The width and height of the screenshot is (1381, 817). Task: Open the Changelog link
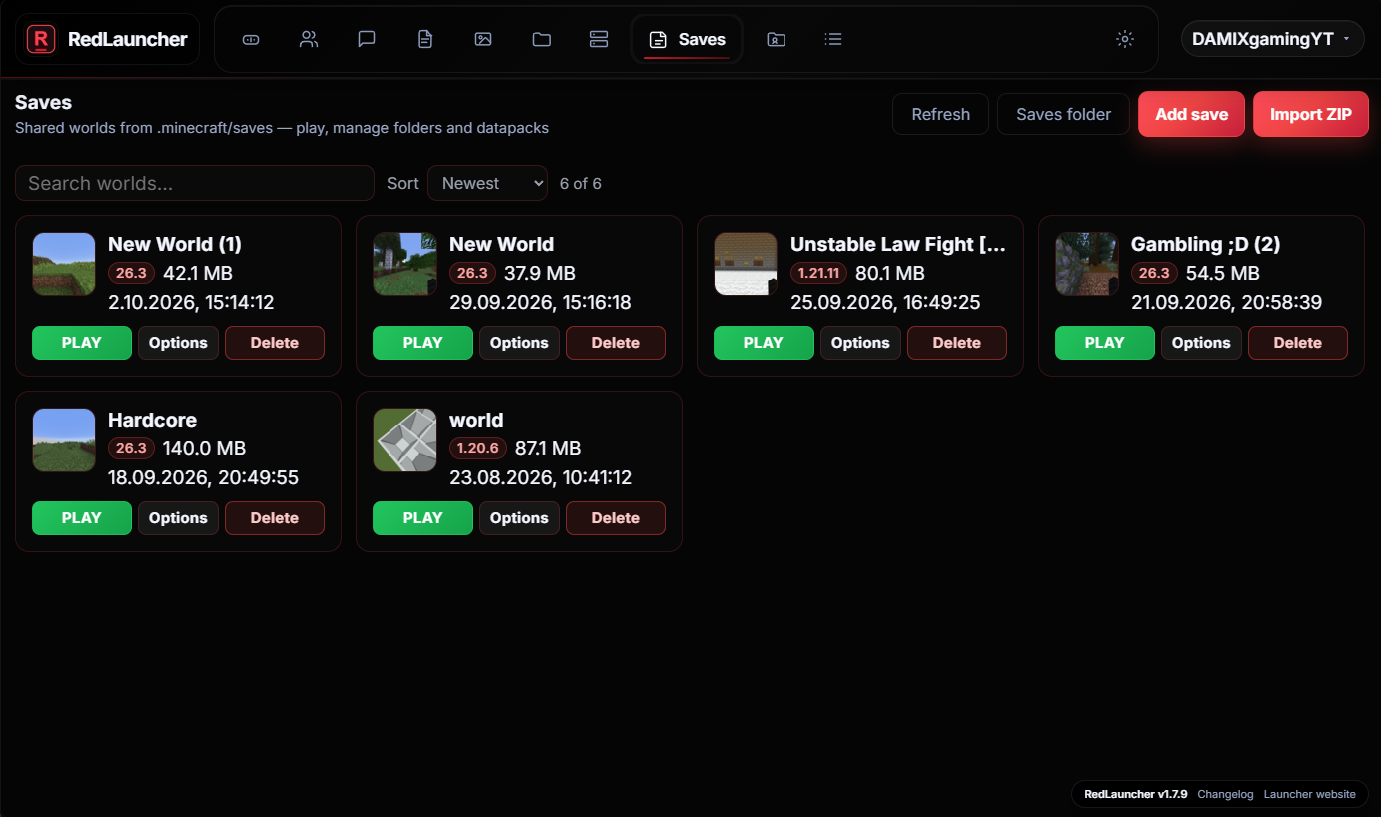(x=1225, y=794)
